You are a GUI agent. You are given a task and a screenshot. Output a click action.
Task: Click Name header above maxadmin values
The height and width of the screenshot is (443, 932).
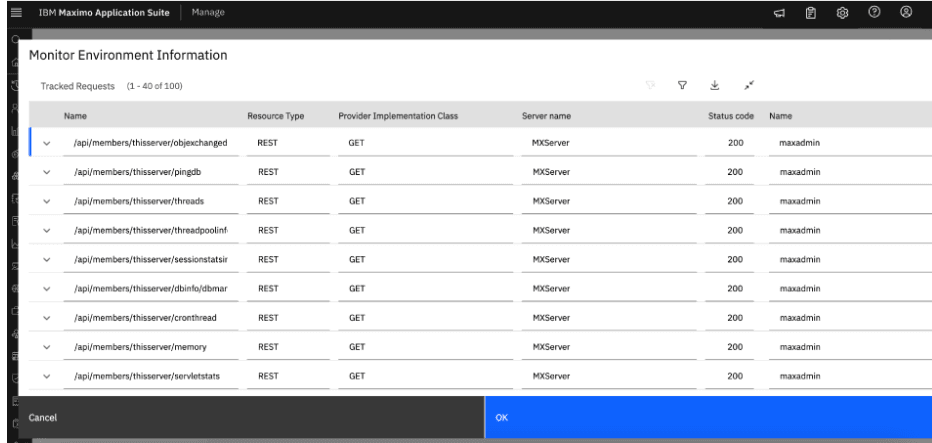[x=780, y=116]
